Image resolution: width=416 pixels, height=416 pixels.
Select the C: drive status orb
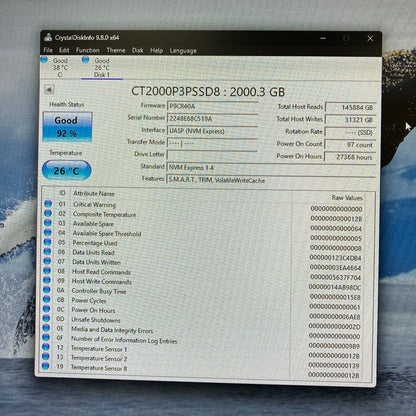click(x=44, y=60)
